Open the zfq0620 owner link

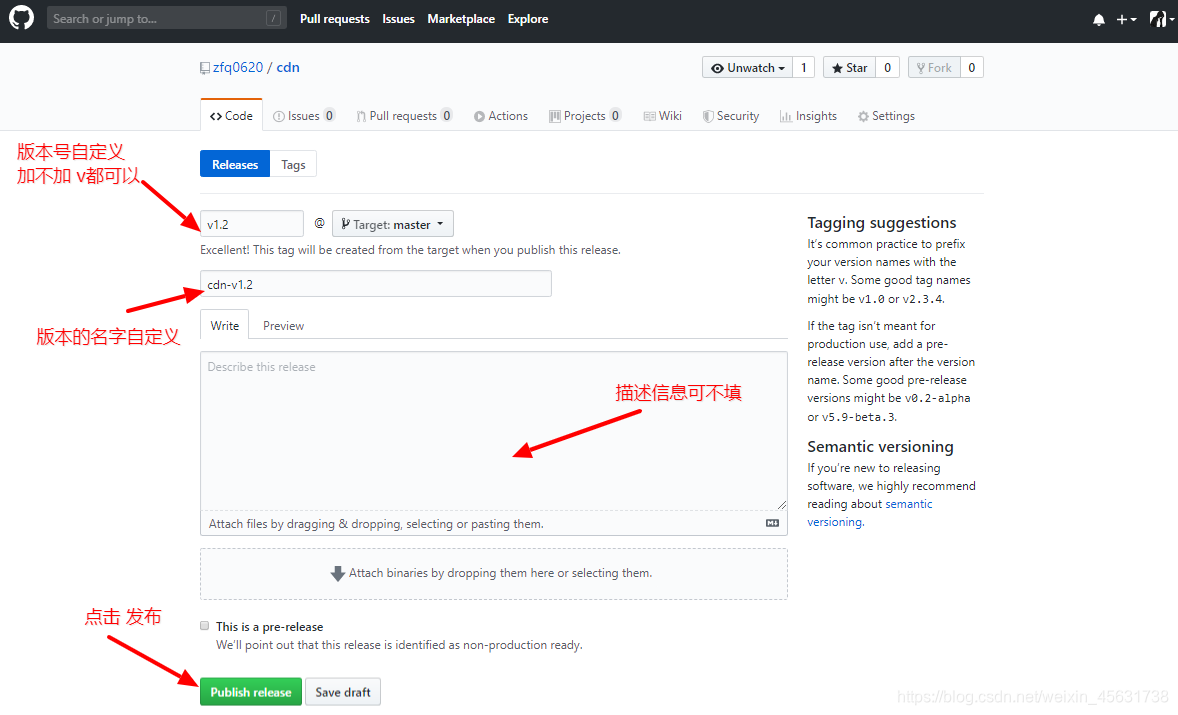point(237,68)
